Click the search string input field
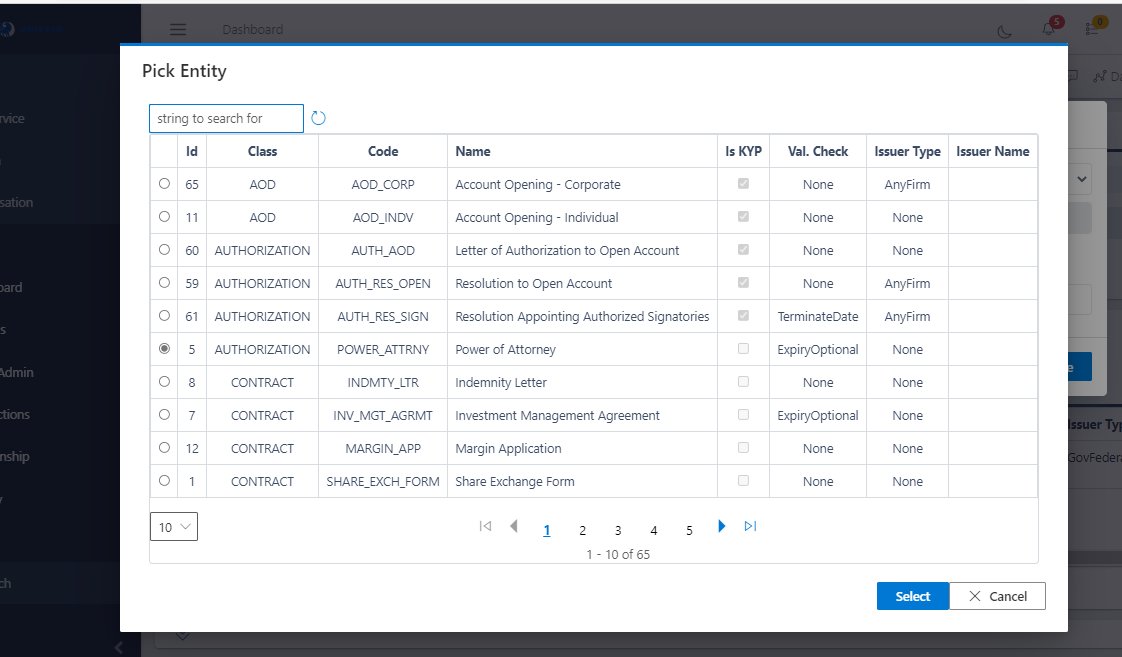The image size is (1122, 657). (x=226, y=118)
